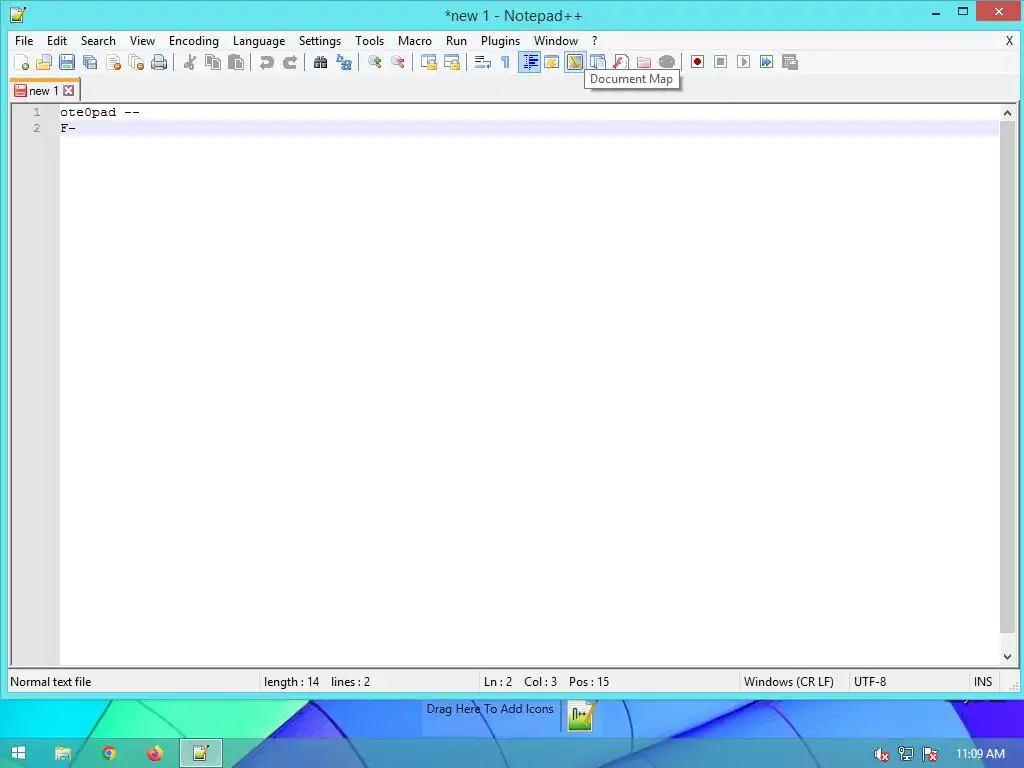This screenshot has width=1024, height=768.
Task: Click the Zoom Out magnifier icon
Action: (x=397, y=62)
